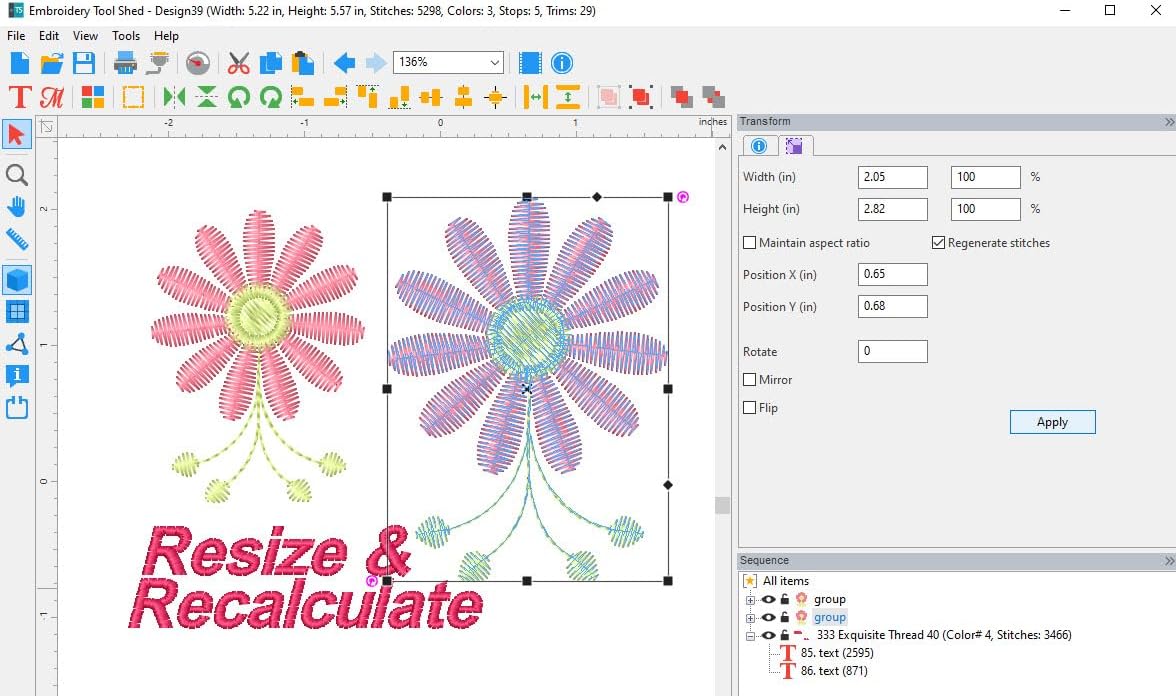
Task: Uncheck Regenerate stitches option
Action: 938,243
